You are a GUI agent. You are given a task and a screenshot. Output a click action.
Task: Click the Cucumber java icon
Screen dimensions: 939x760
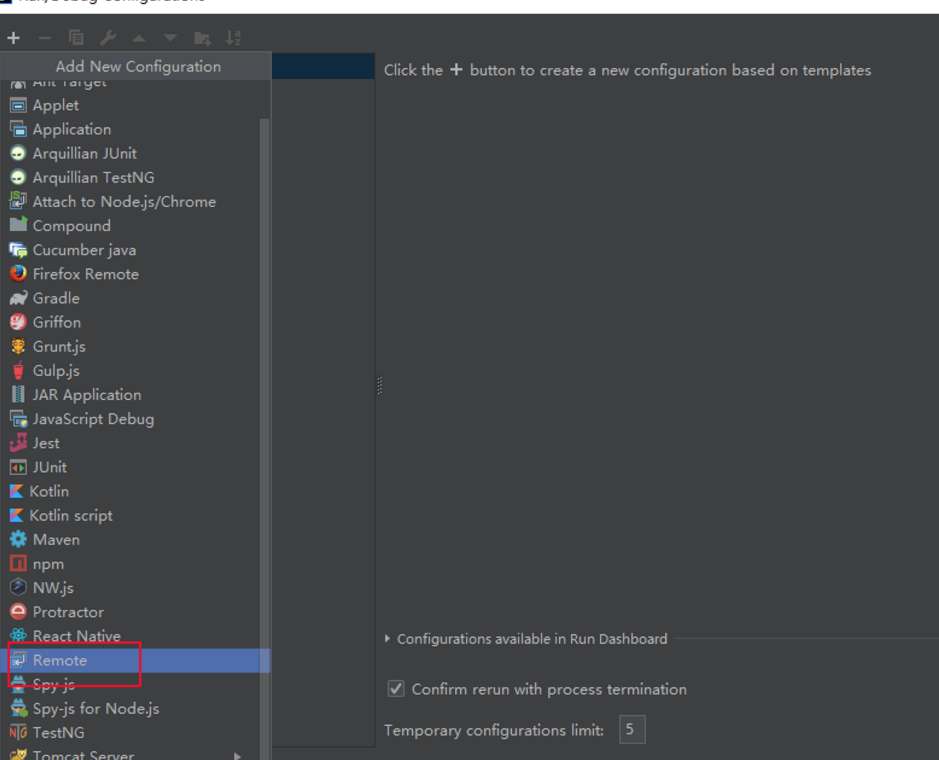19,250
